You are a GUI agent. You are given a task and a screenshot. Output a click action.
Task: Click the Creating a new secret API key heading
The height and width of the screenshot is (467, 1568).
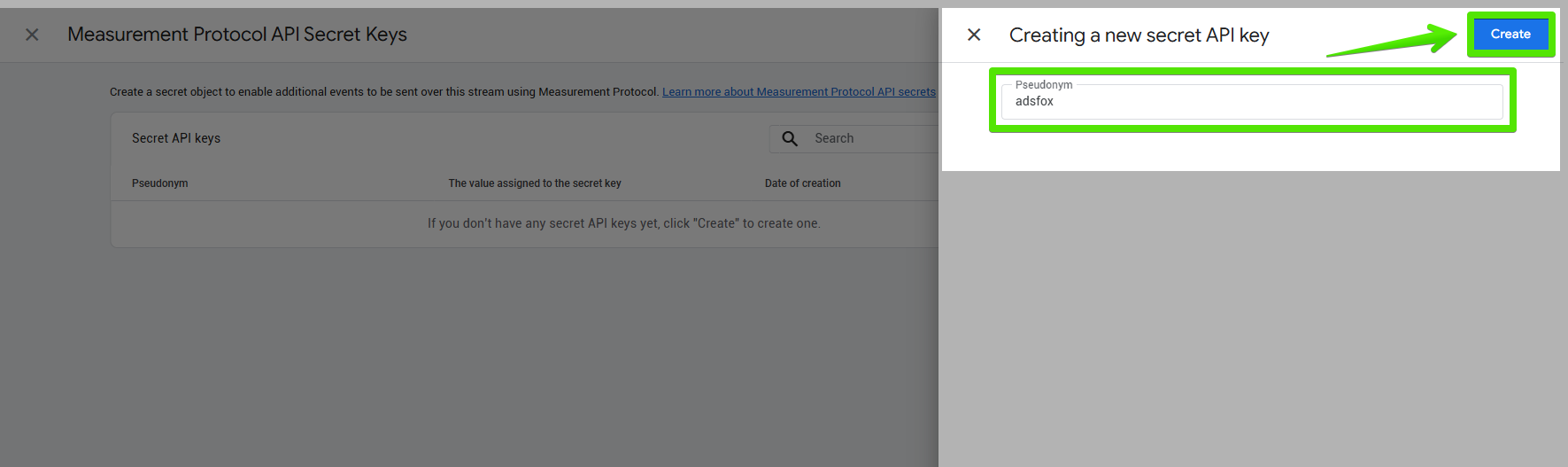point(1139,35)
